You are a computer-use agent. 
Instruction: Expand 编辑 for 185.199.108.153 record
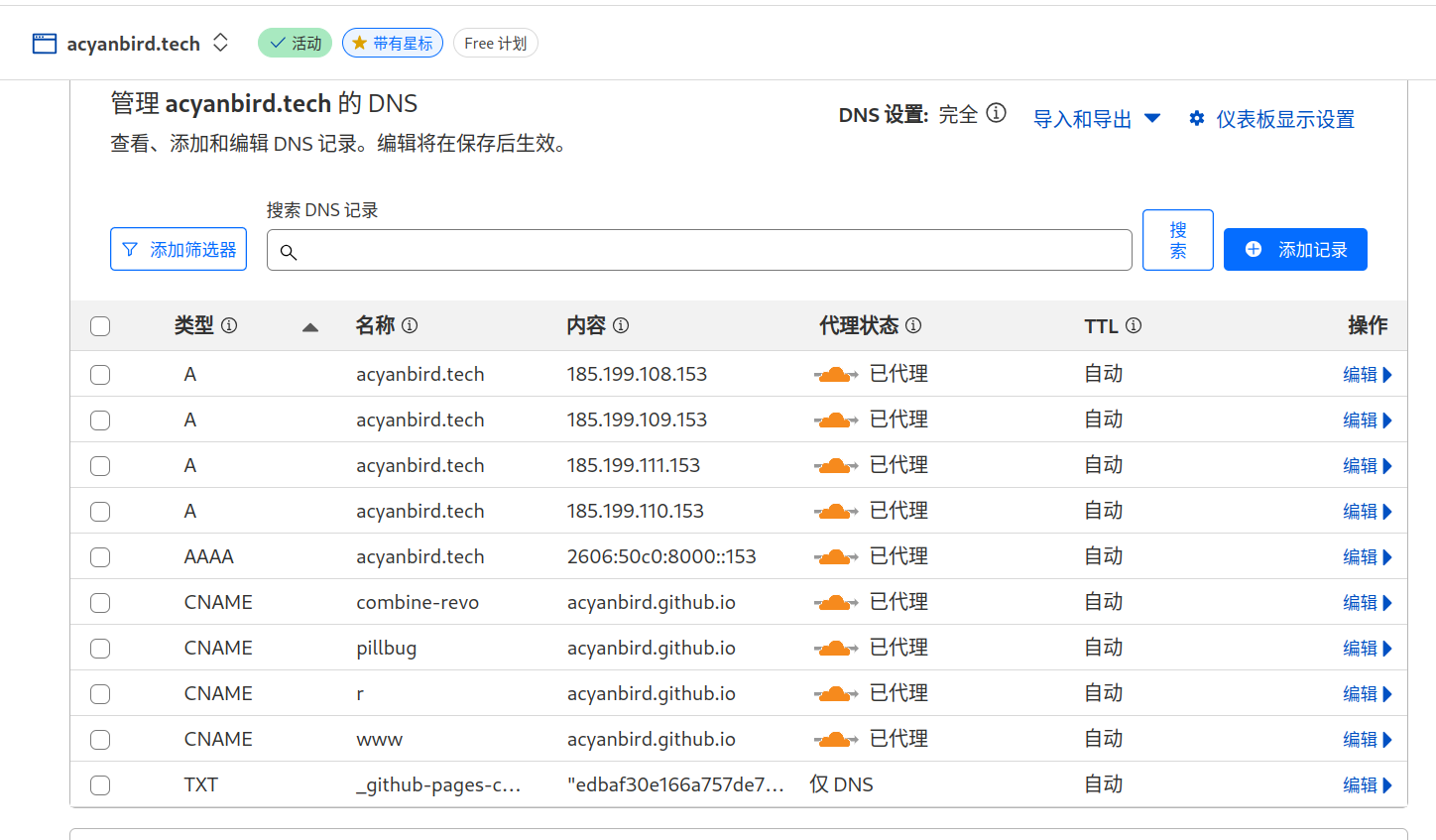click(x=1368, y=375)
